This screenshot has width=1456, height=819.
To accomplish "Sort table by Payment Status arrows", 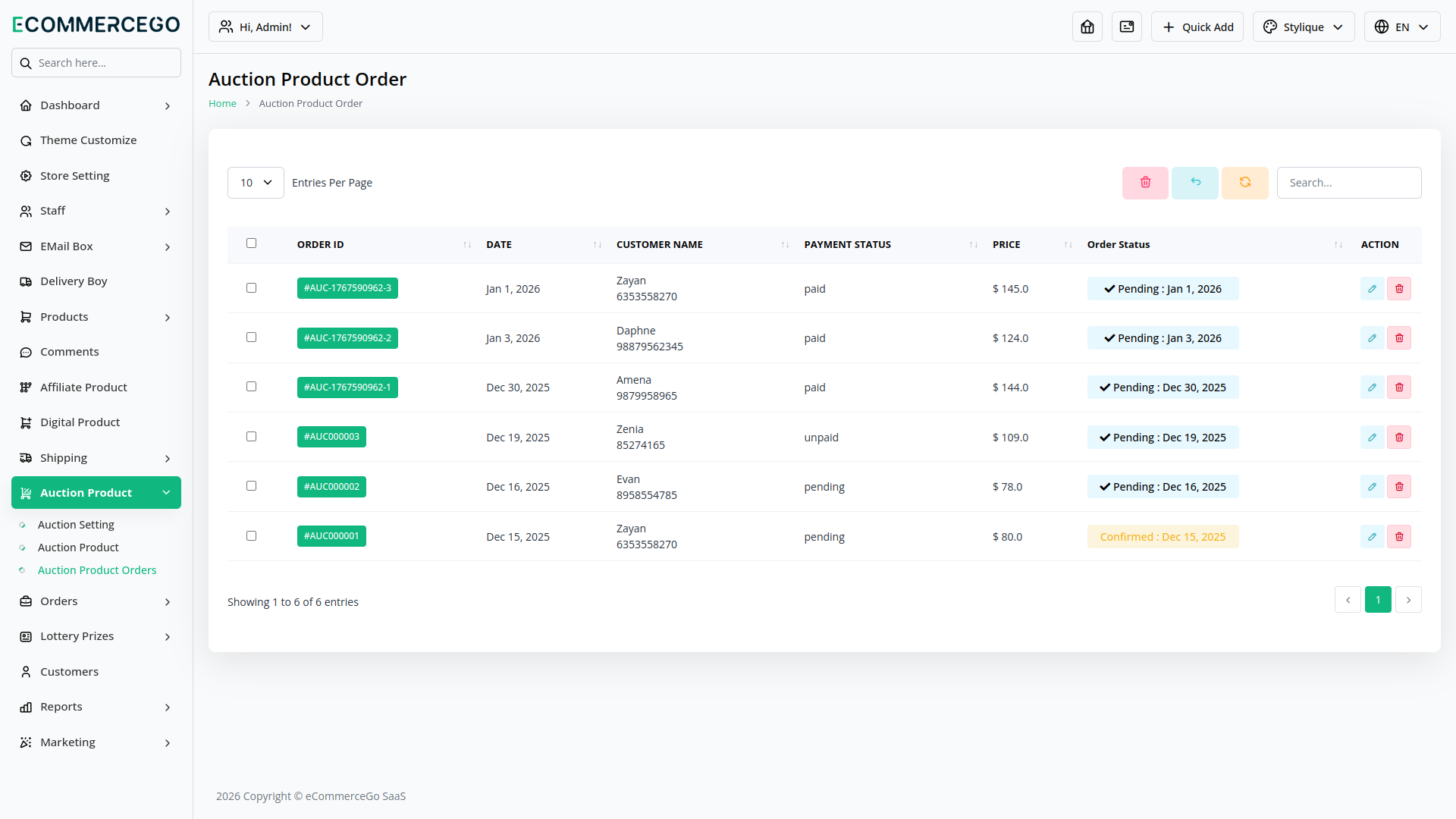I will click(x=974, y=245).
